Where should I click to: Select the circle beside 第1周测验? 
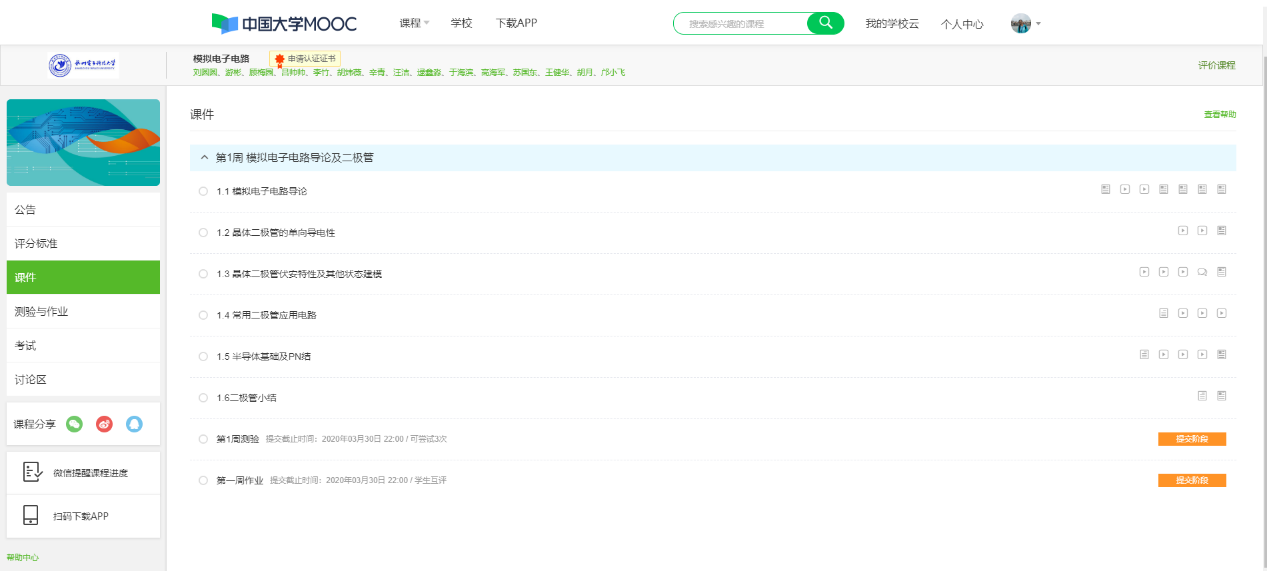203,439
